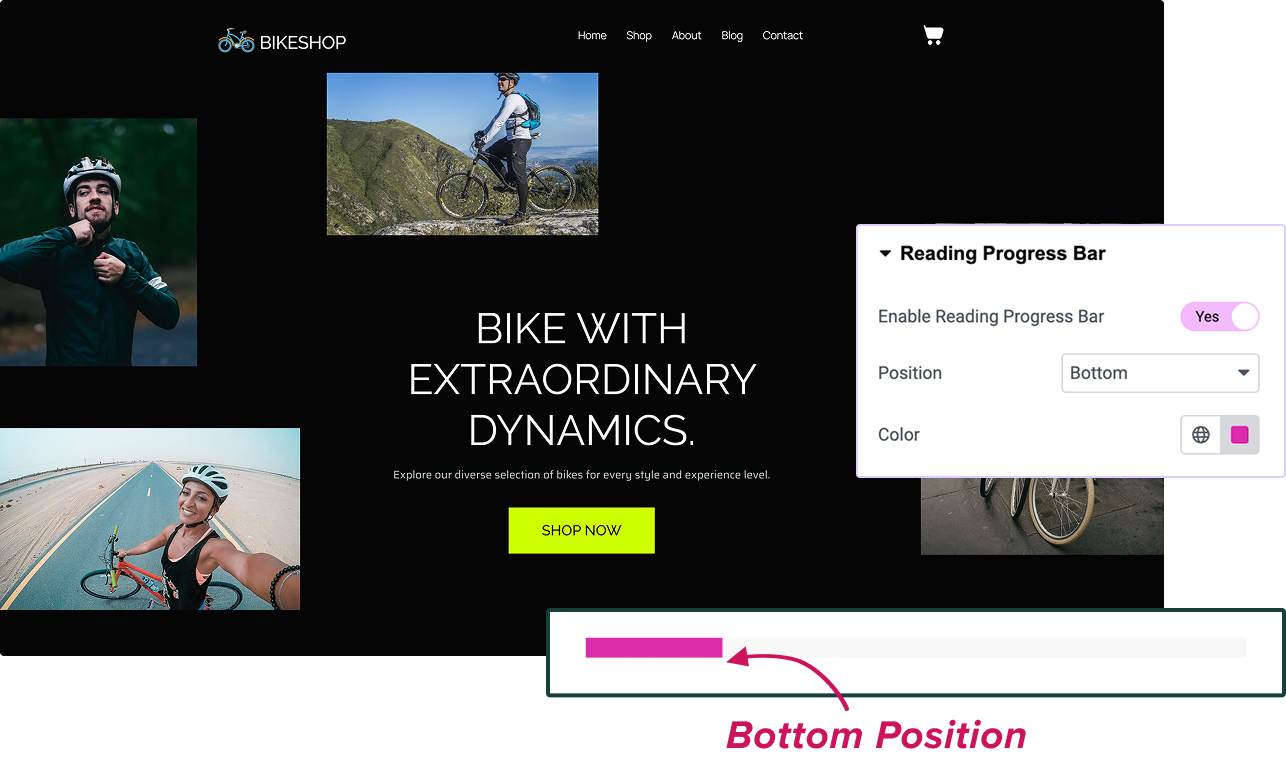Select the global color globe icon

(1201, 435)
